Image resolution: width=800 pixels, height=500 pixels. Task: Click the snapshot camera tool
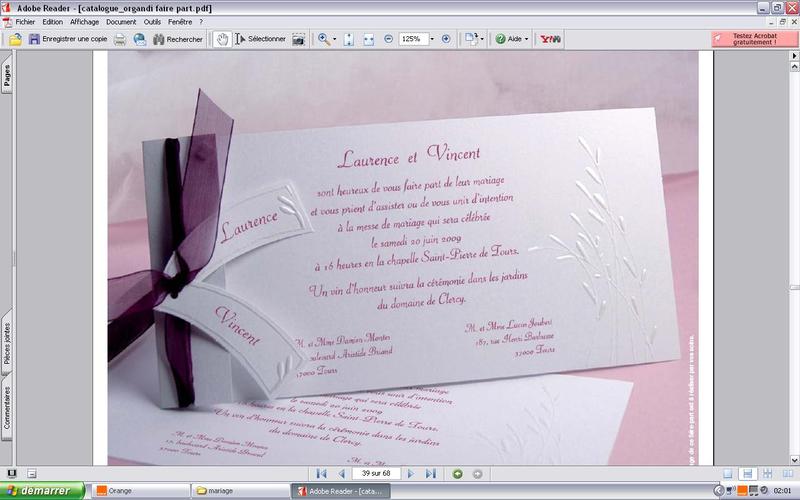pos(298,39)
